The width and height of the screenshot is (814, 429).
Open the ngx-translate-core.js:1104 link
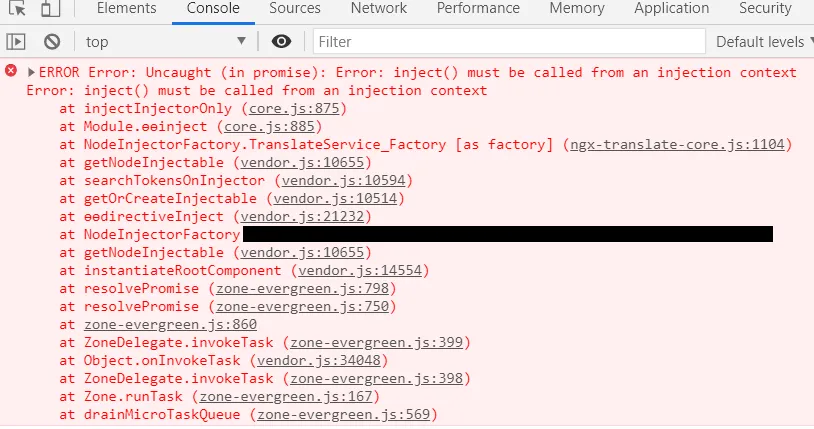coord(681,144)
